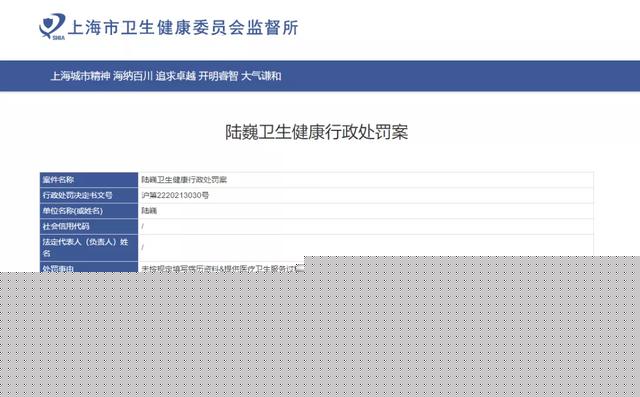Select the 社会信用代码 label cell
Screen dimensions: 640x397
89,226
